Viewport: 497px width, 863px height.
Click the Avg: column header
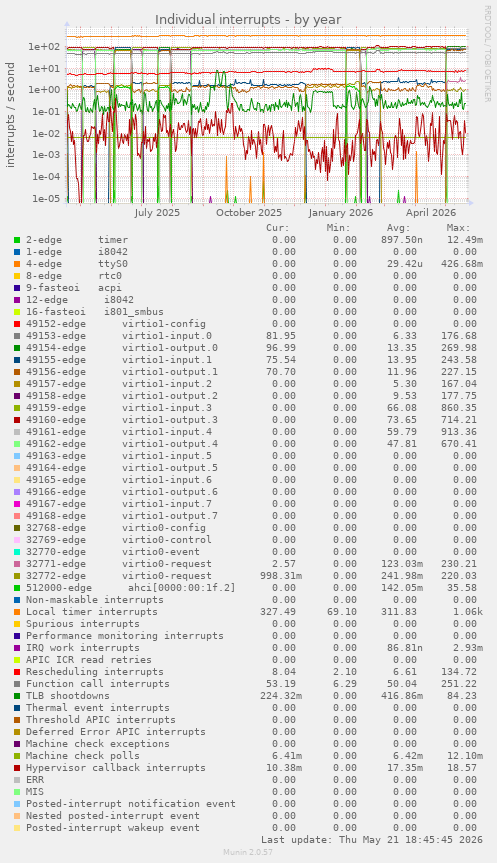398,228
